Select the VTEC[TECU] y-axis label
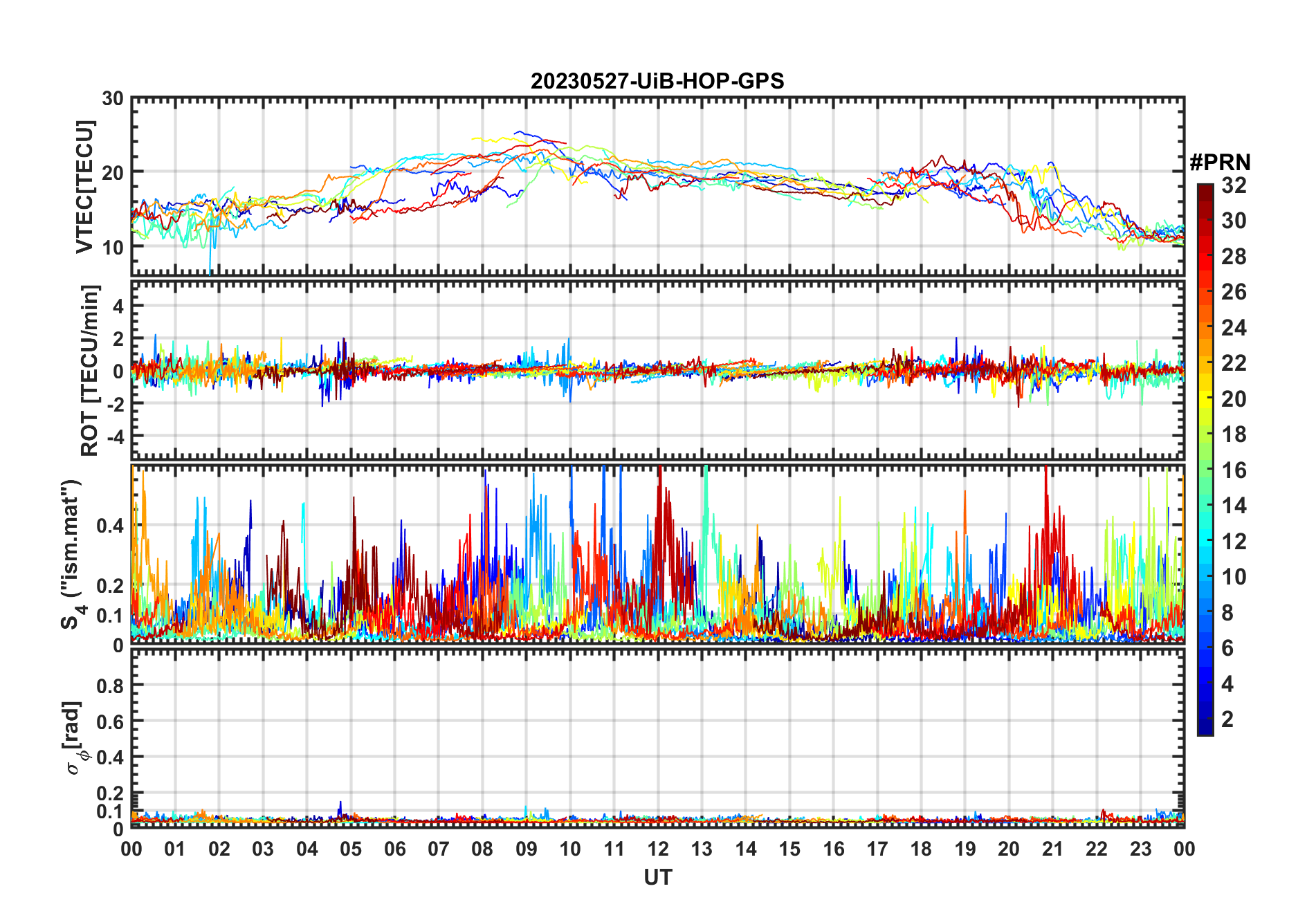Image resolution: width=1316 pixels, height=920 pixels. 84,187
